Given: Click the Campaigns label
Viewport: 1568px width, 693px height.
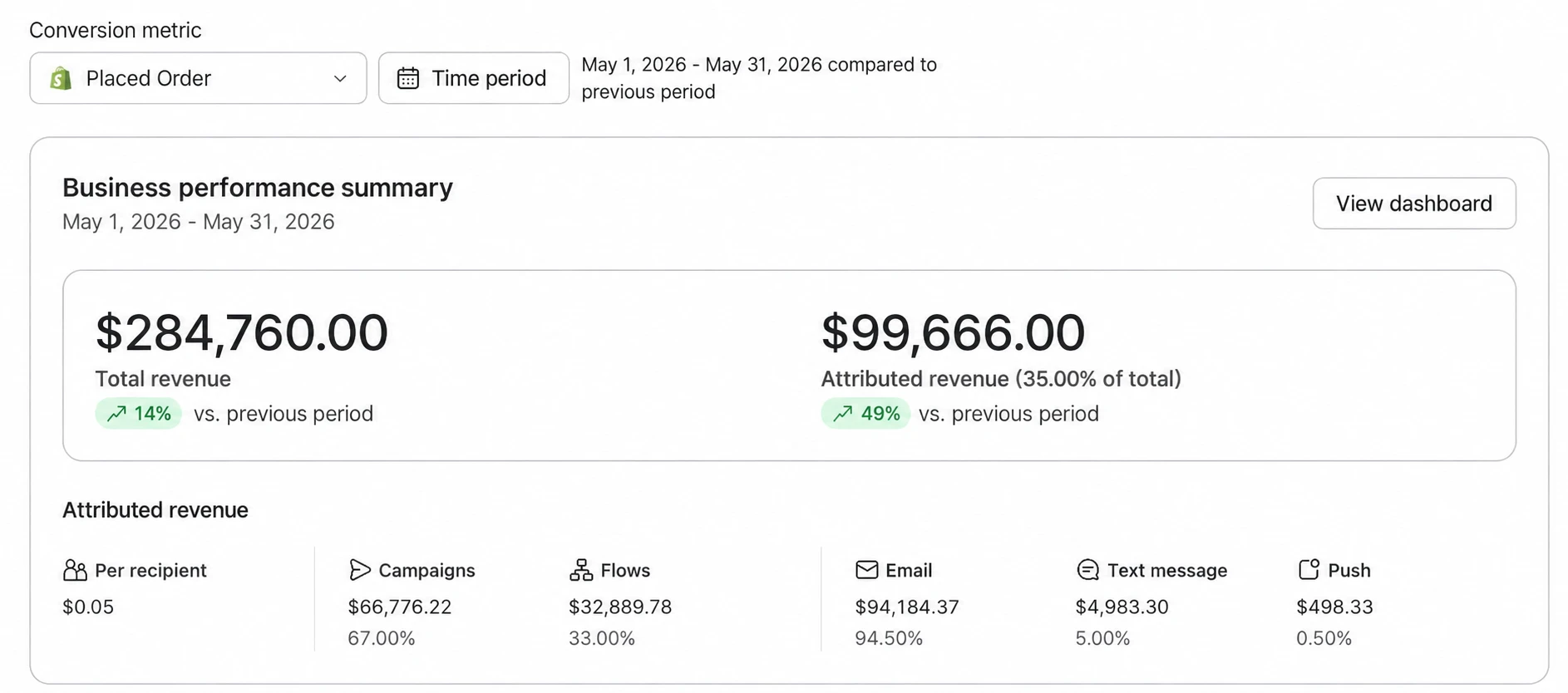Looking at the screenshot, I should [427, 570].
